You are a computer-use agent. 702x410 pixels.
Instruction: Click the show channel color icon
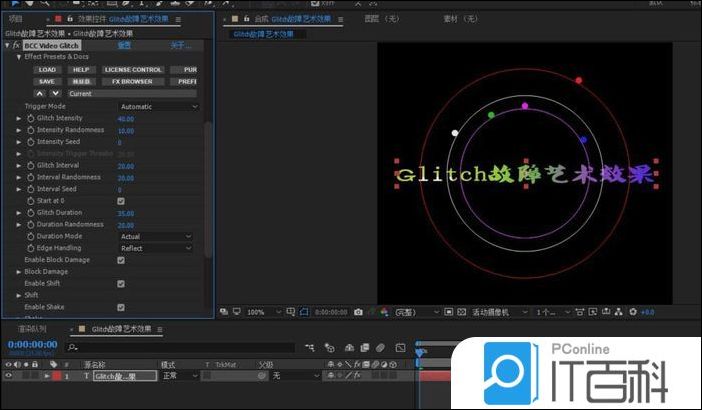pyautogui.click(x=384, y=312)
